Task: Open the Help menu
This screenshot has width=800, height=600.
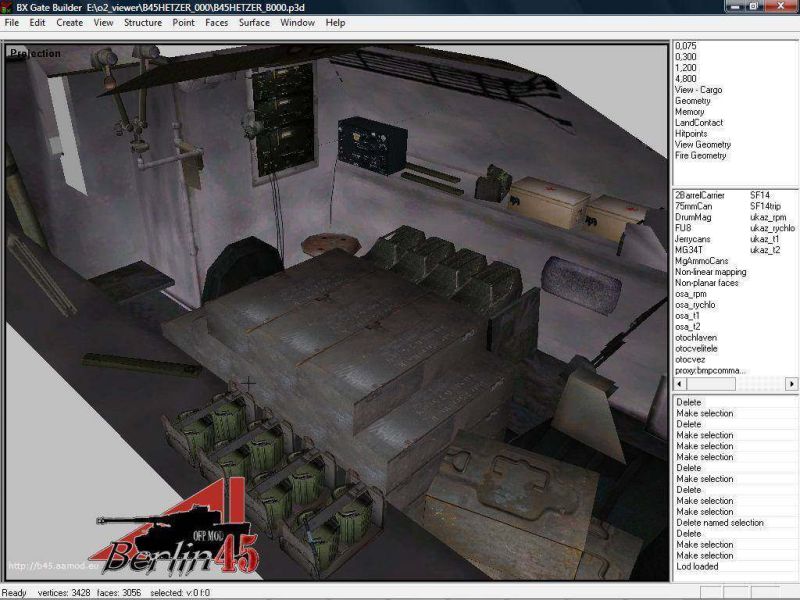Action: (x=335, y=23)
